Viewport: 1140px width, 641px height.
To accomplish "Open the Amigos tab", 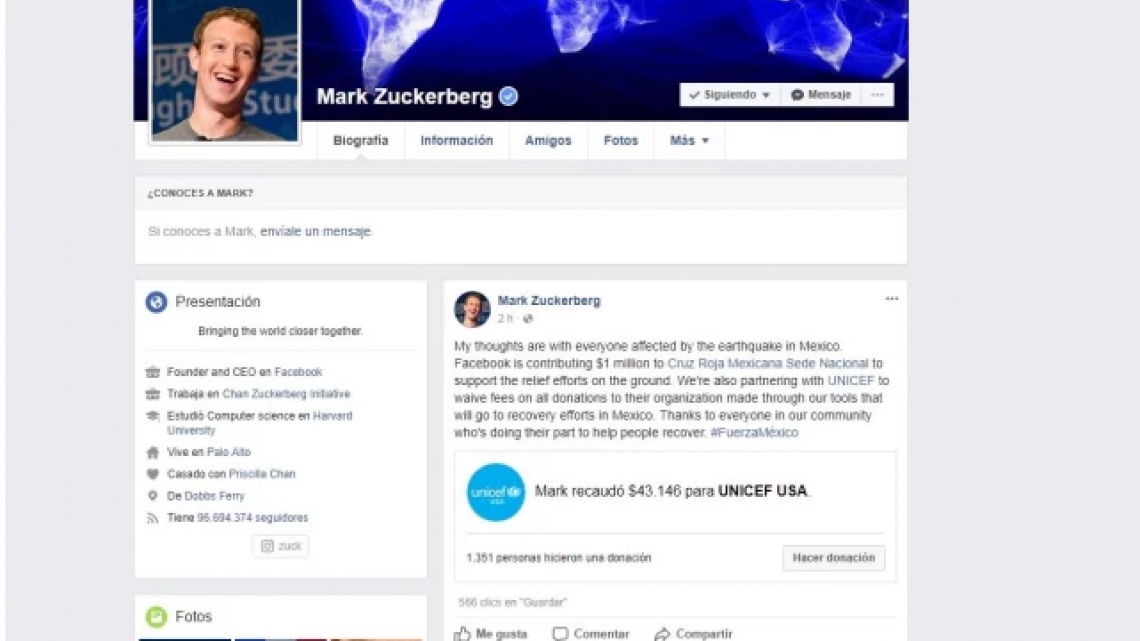I will tap(548, 140).
